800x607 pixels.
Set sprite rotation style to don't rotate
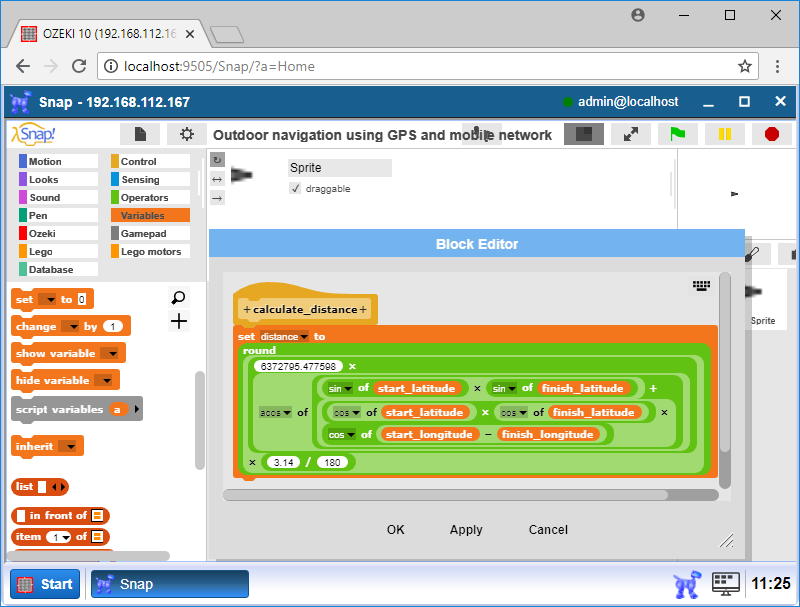point(217,198)
